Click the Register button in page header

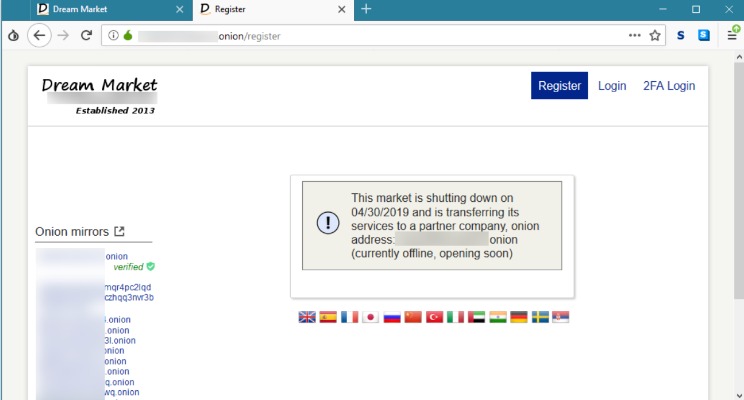[x=559, y=86]
